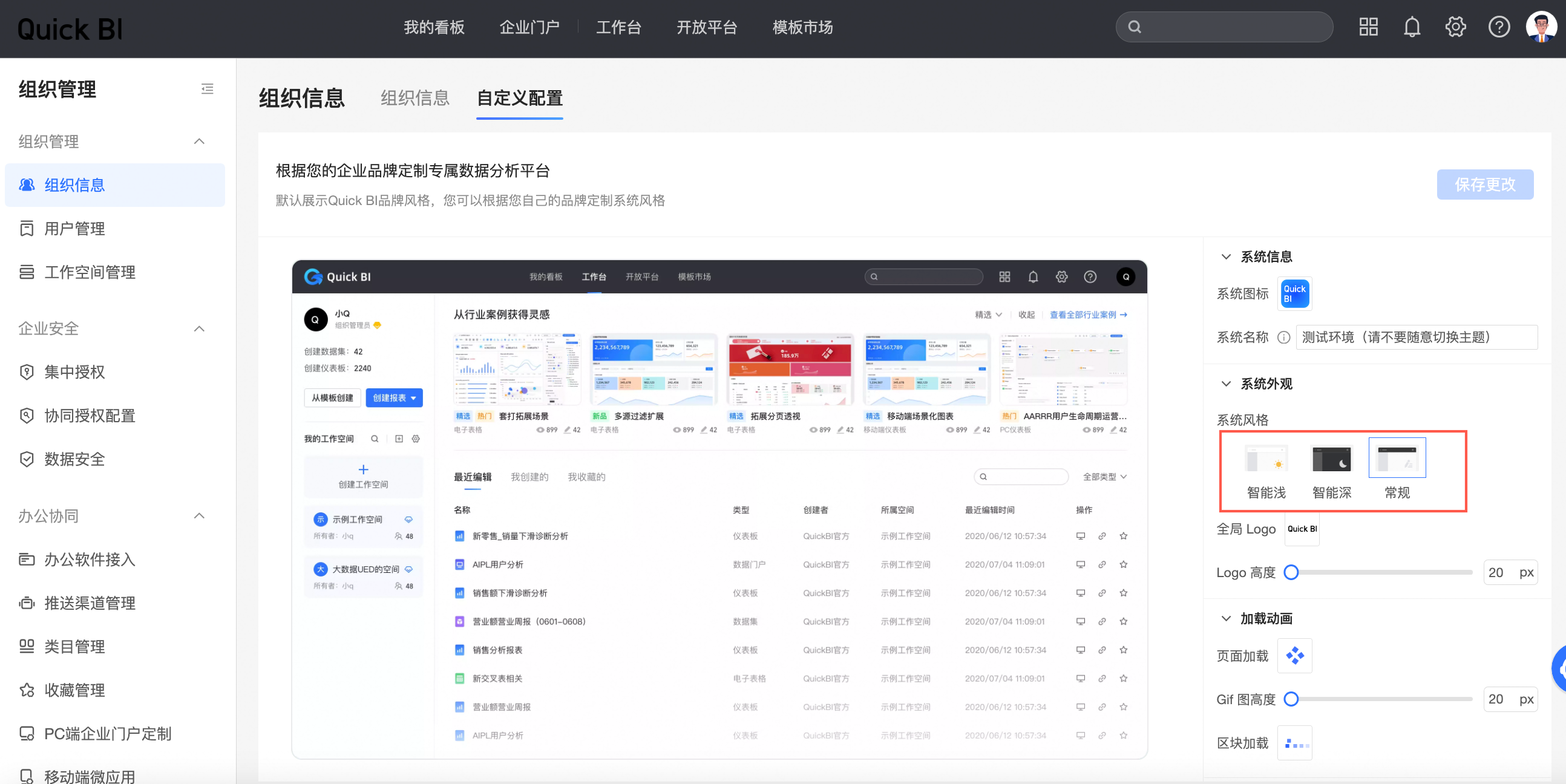Open 工作台 in top navigation
Image resolution: width=1566 pixels, height=784 pixels.
(x=618, y=27)
